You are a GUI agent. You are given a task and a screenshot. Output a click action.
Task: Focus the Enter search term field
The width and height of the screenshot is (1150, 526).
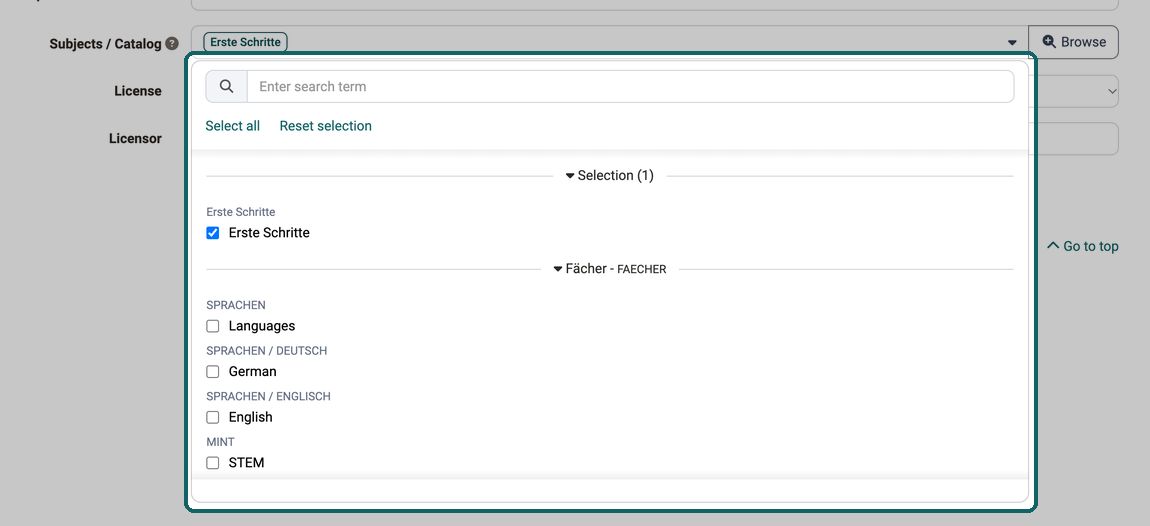tap(631, 87)
